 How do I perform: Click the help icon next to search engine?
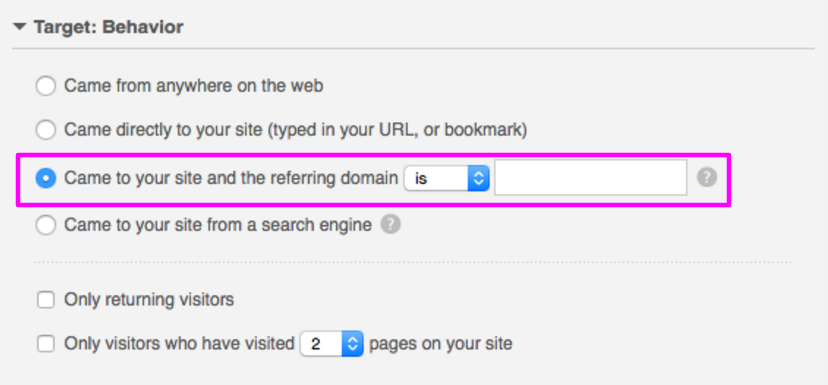[391, 225]
